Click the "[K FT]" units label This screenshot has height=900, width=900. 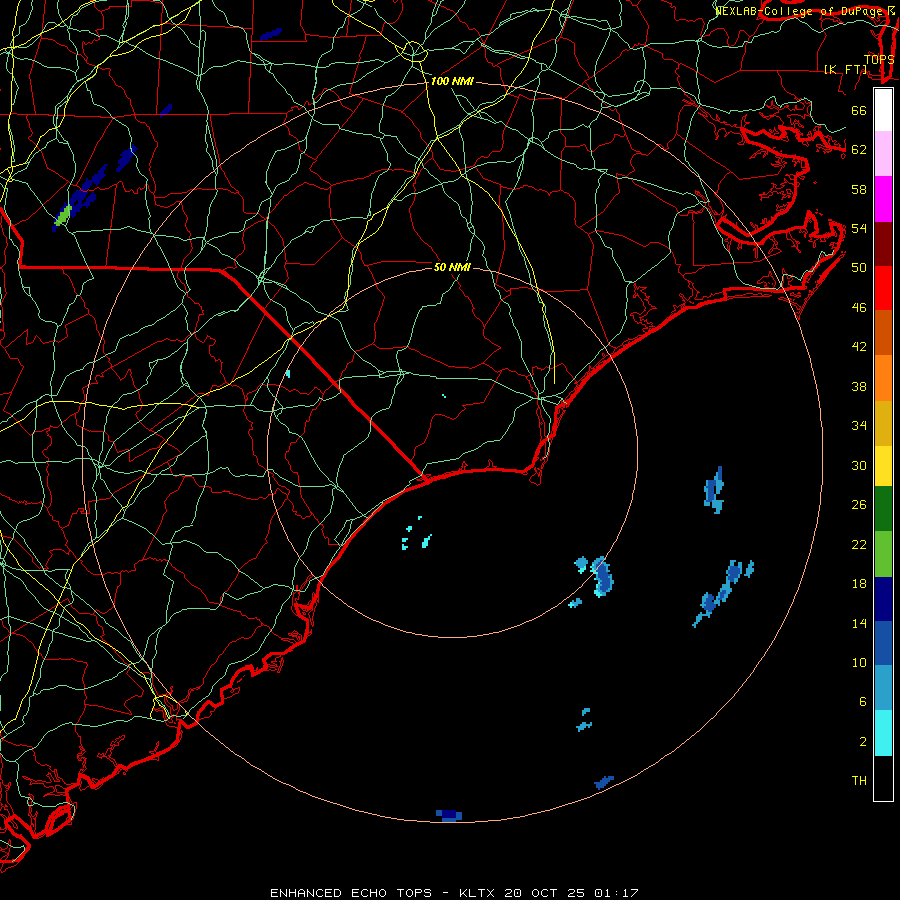(846, 69)
